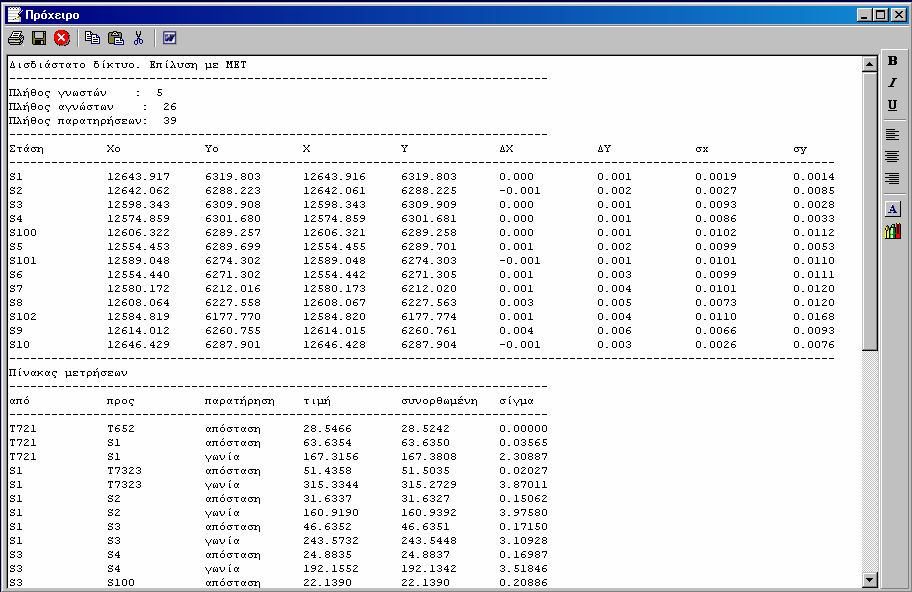Toggle bold formatting
912x592 pixels.
[x=892, y=61]
